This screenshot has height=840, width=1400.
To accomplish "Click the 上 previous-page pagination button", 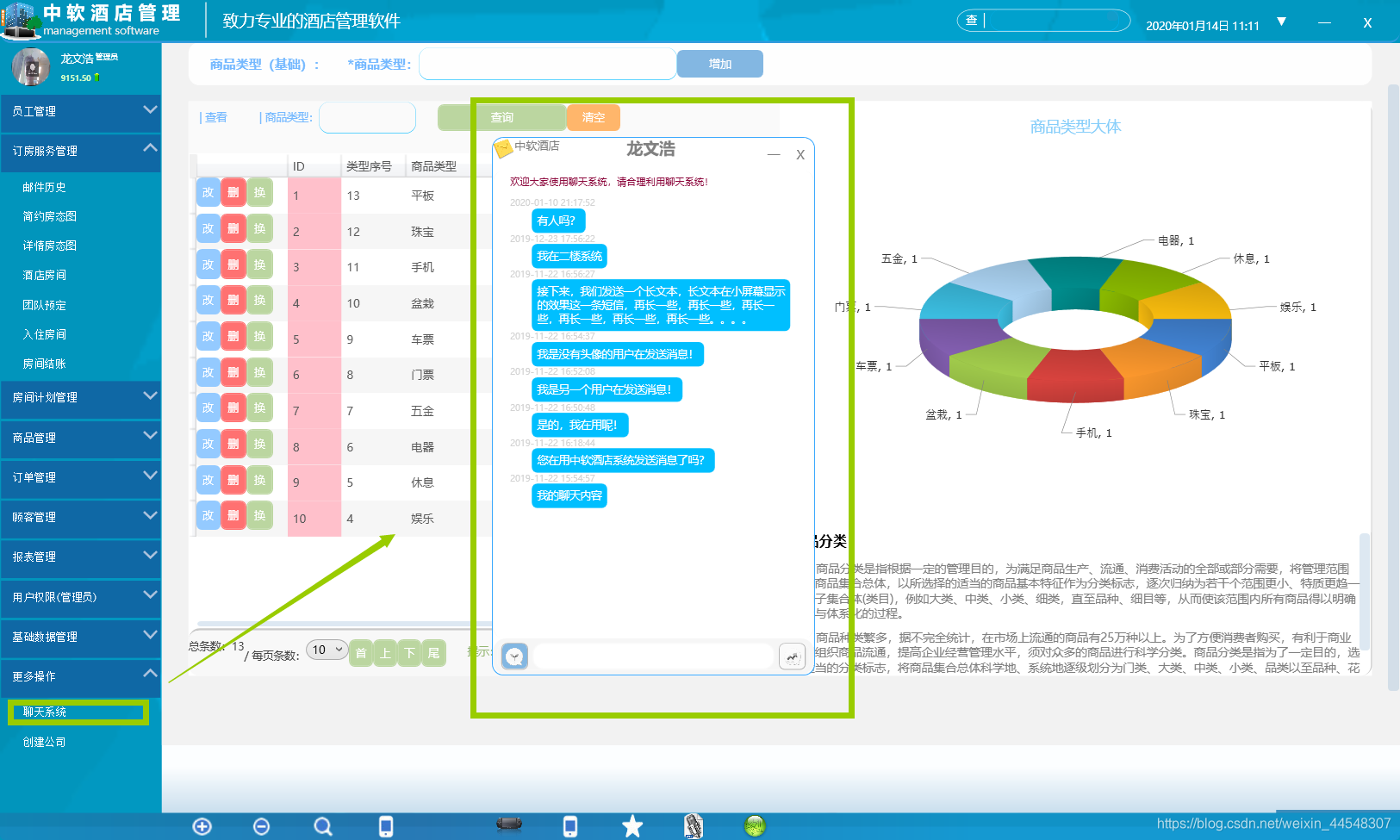I will pos(386,653).
